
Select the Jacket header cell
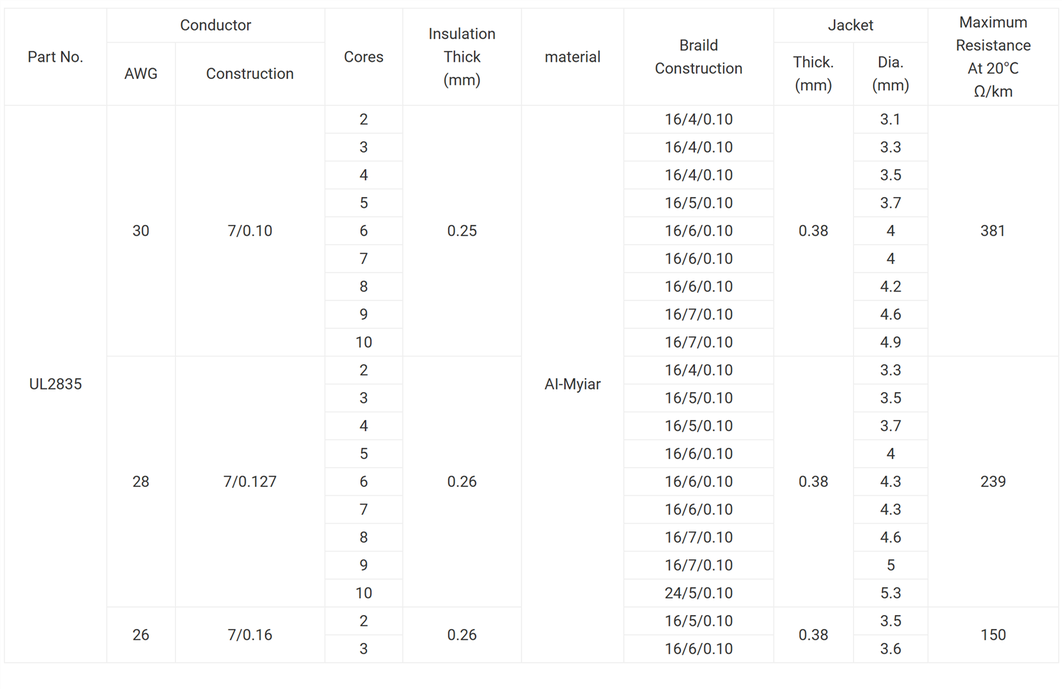click(x=850, y=25)
